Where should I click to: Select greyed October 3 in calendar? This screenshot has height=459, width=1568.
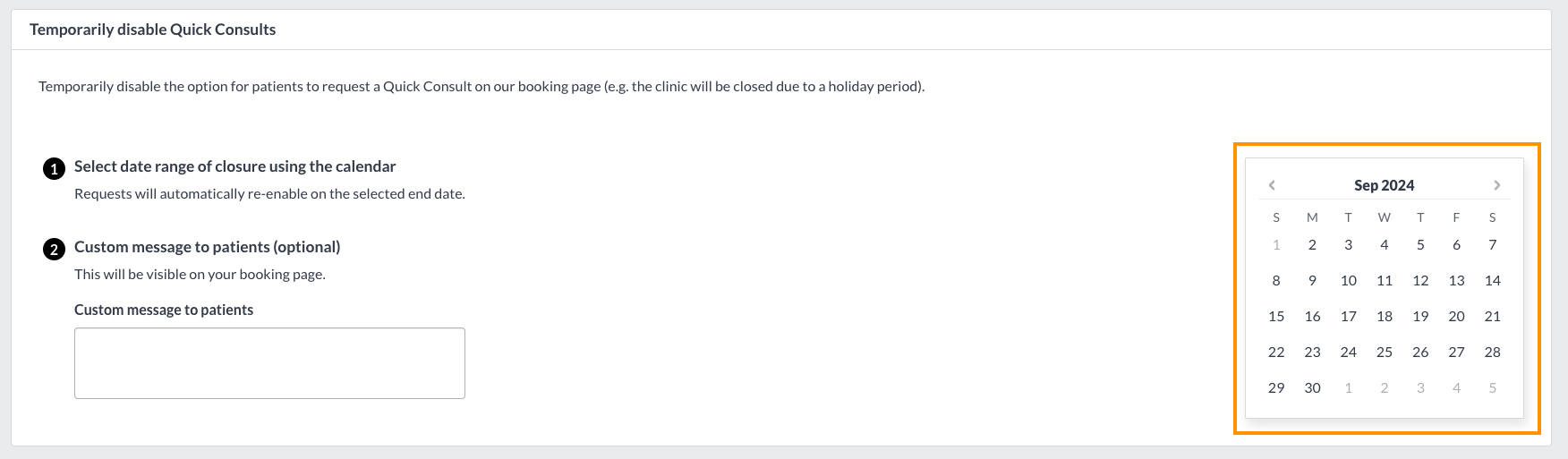pos(1420,387)
